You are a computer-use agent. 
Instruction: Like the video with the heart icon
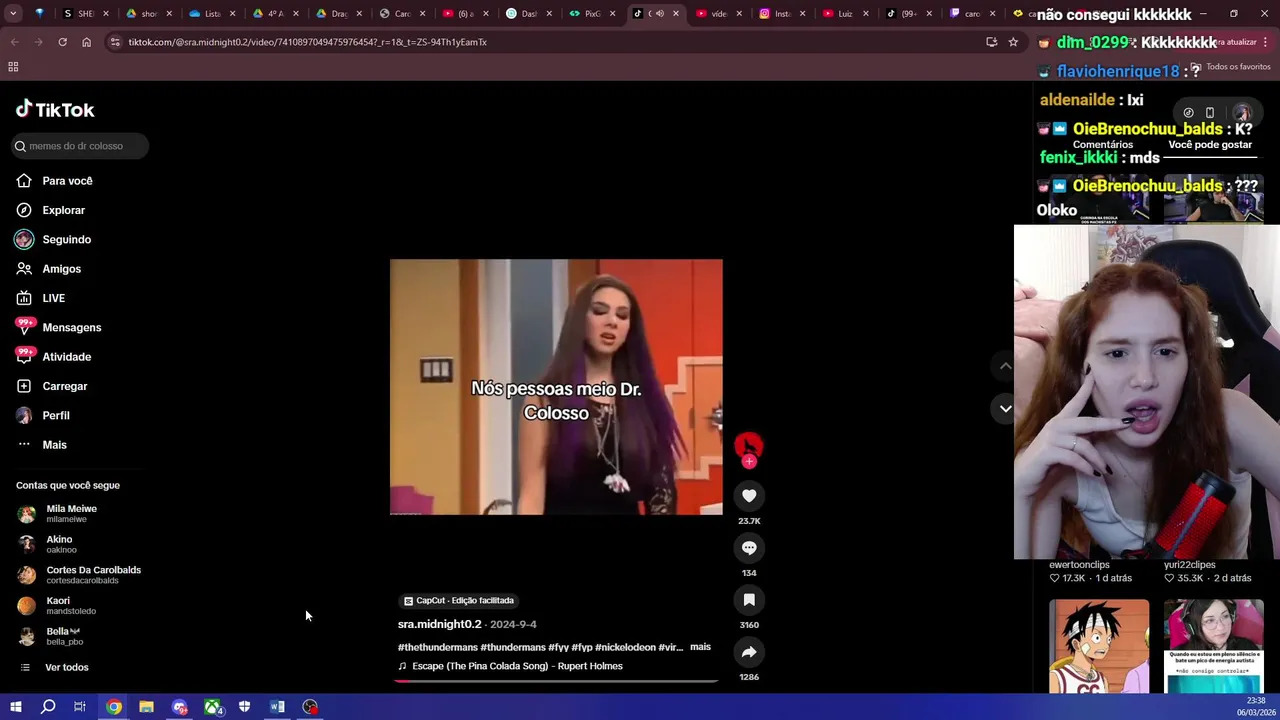pyautogui.click(x=749, y=495)
